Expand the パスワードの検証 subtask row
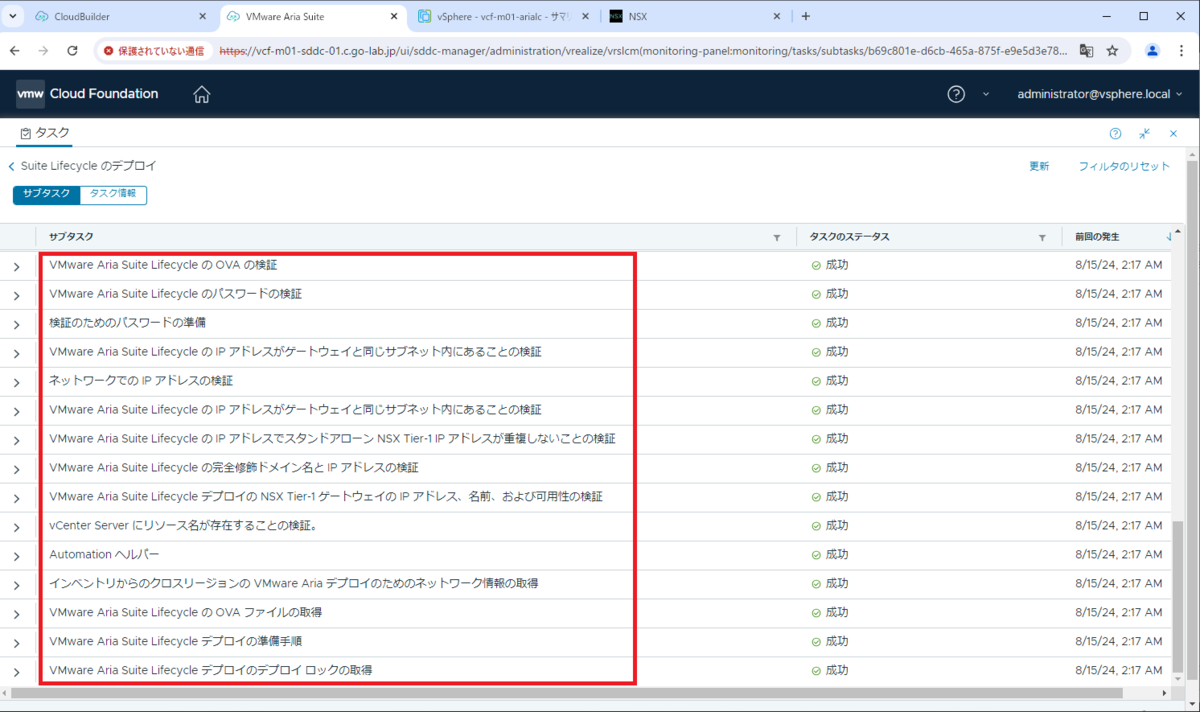This screenshot has width=1200, height=712. click(x=17, y=295)
